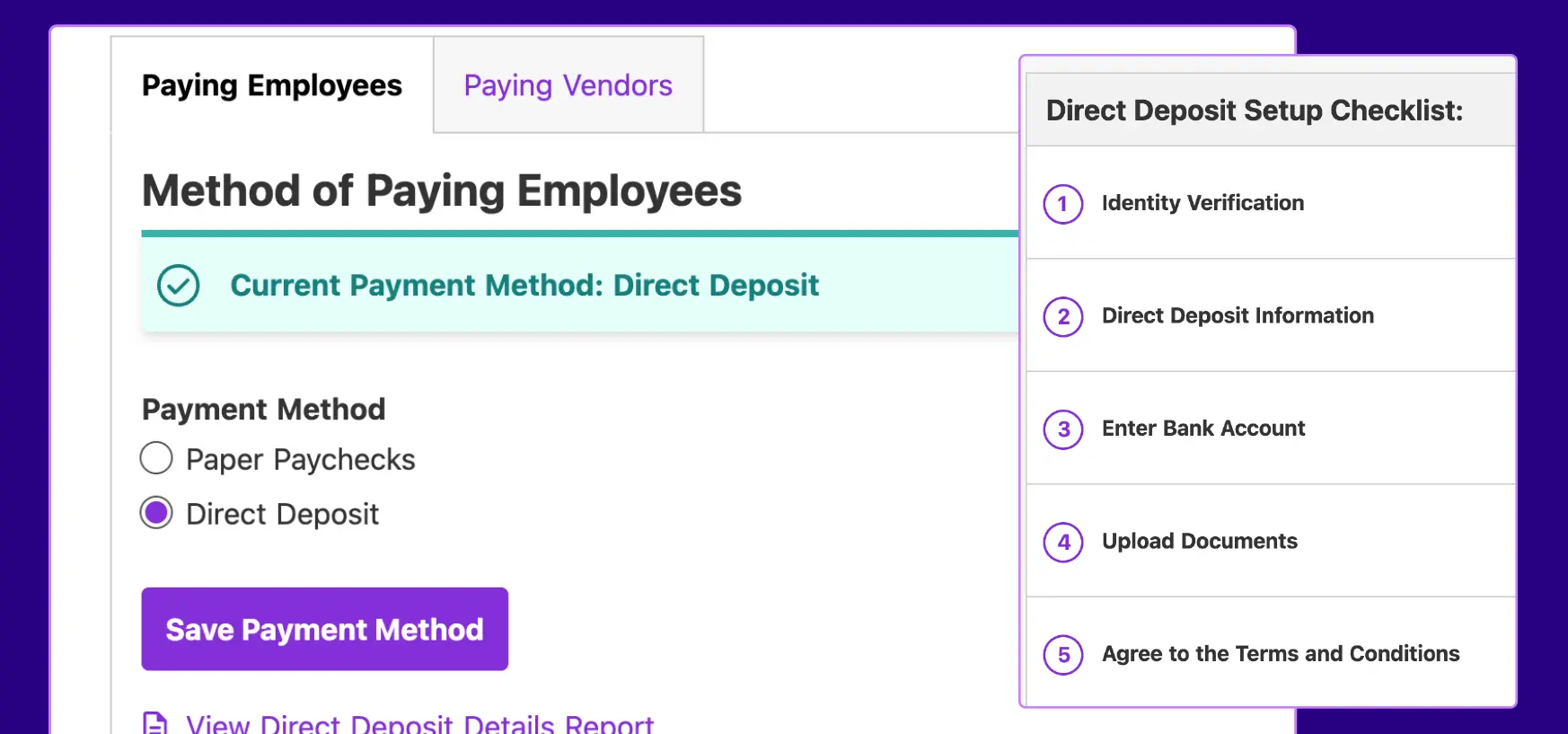Open the Enter Bank Account step
This screenshot has height=734, width=1568.
coord(1202,429)
